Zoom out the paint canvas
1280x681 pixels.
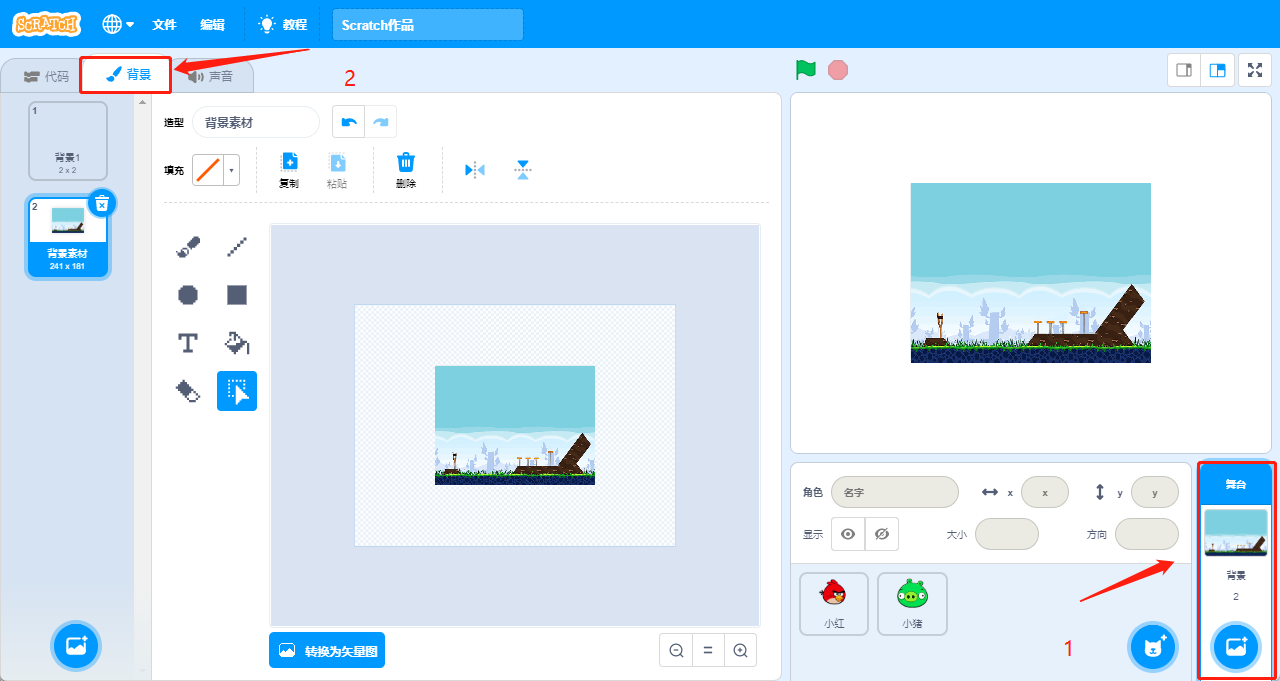(x=676, y=650)
